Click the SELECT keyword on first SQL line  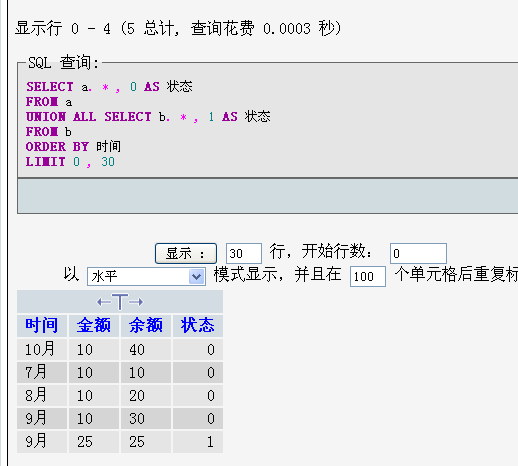tap(50, 87)
